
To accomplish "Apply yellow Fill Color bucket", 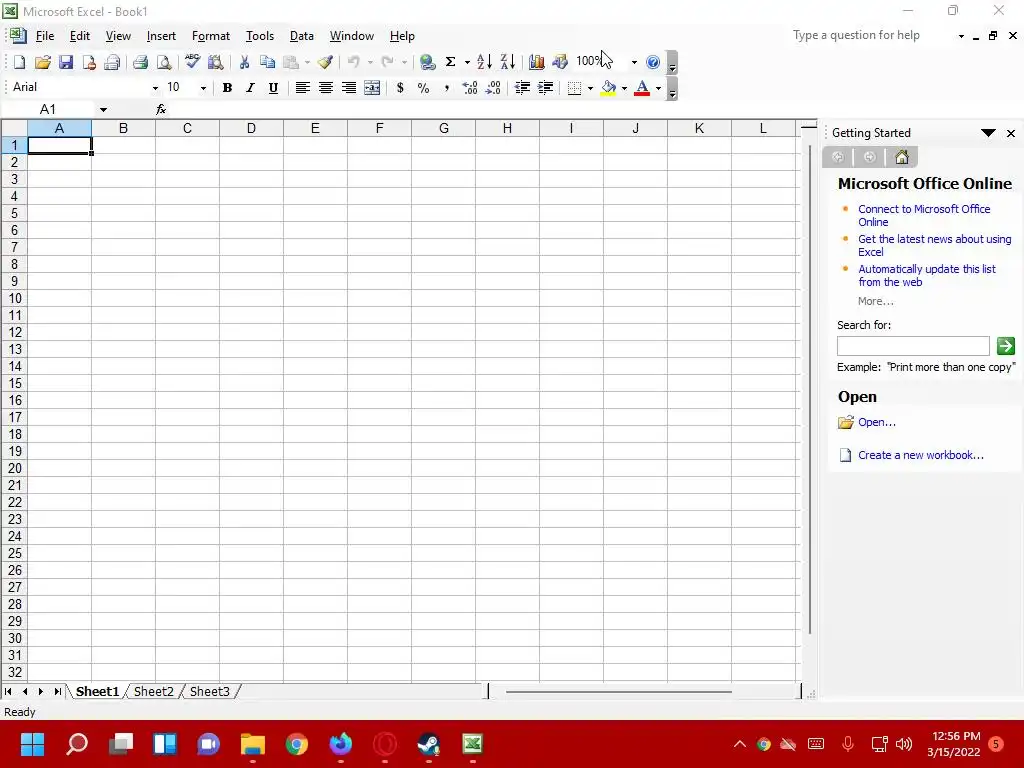I will pos(609,88).
